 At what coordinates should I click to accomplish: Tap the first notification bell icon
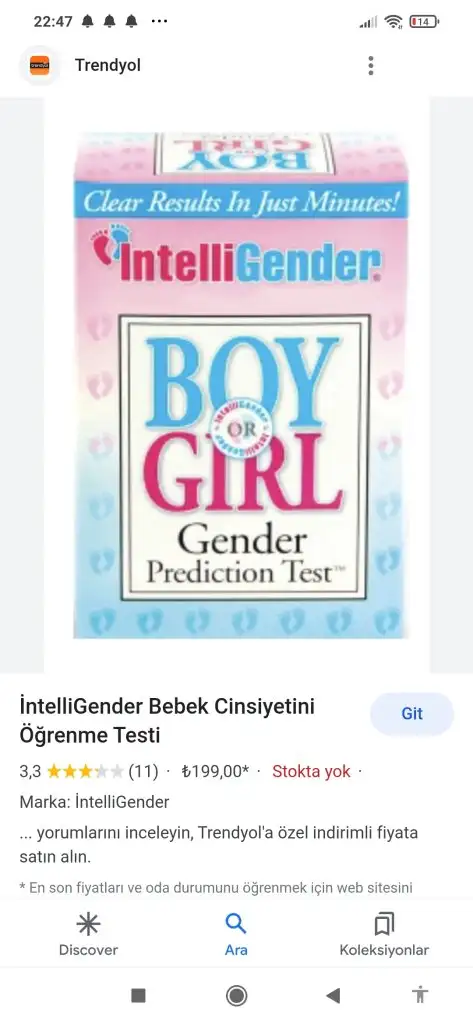click(x=88, y=22)
